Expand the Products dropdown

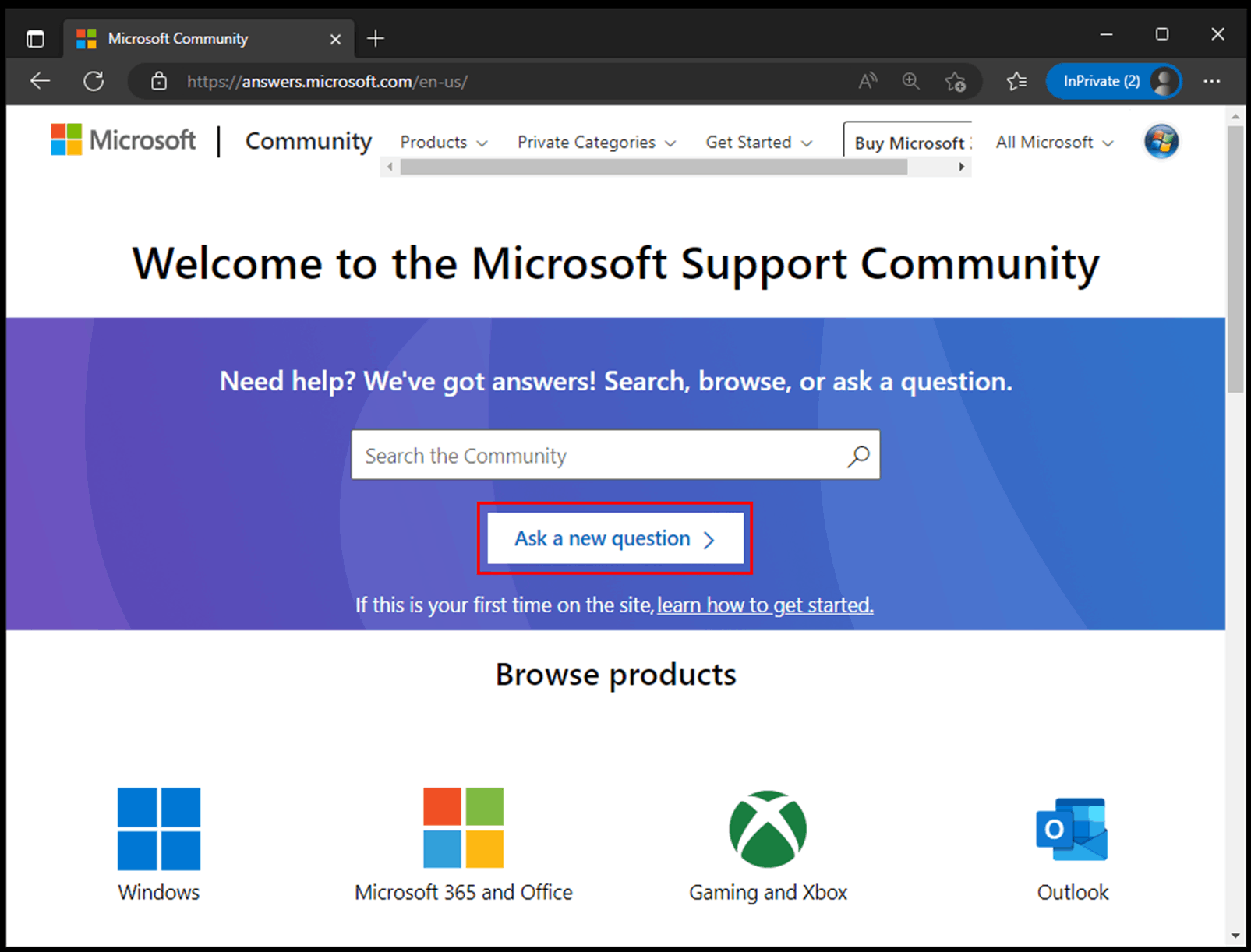(443, 142)
